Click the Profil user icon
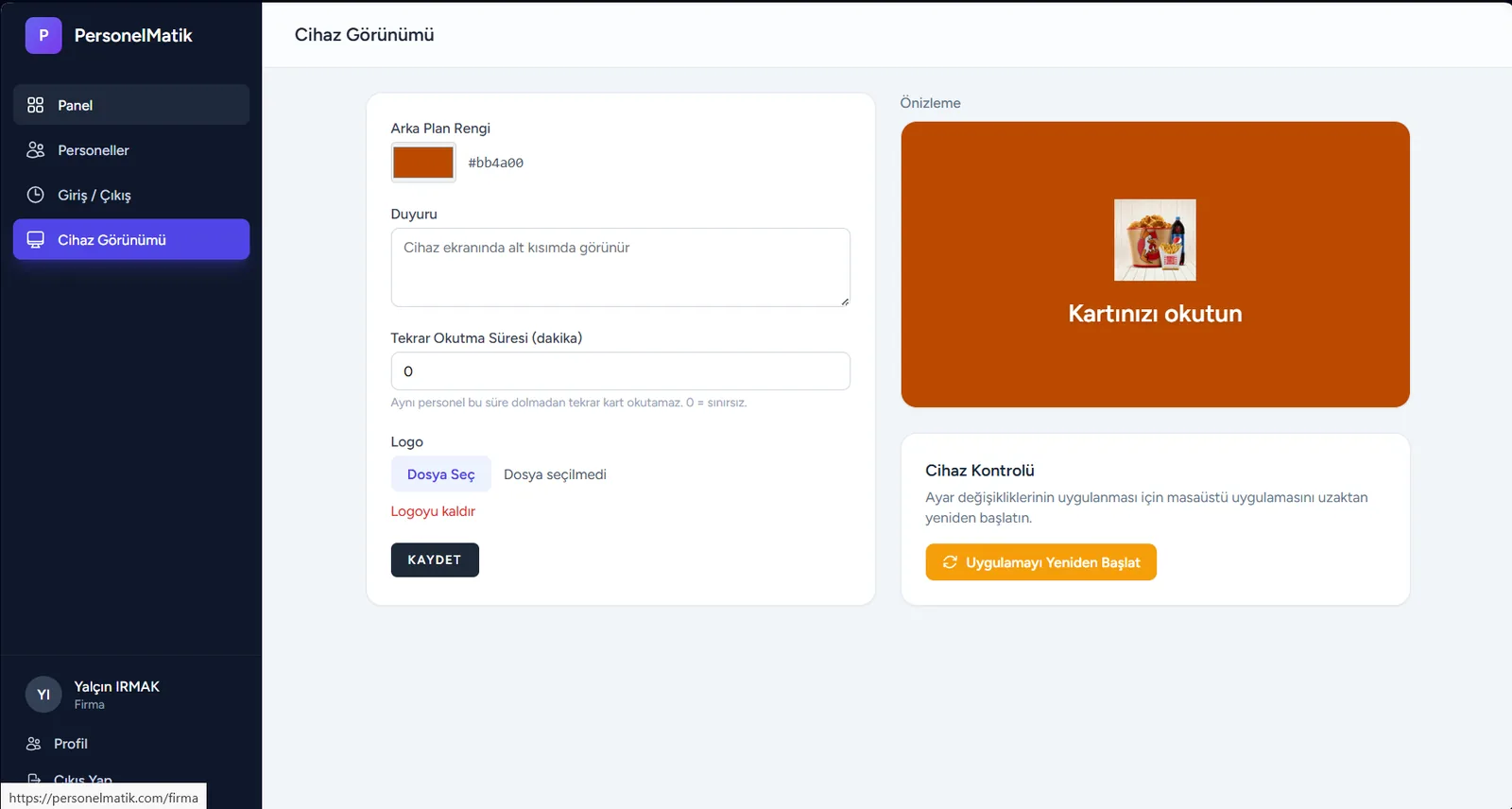The width and height of the screenshot is (1512, 809). (34, 744)
